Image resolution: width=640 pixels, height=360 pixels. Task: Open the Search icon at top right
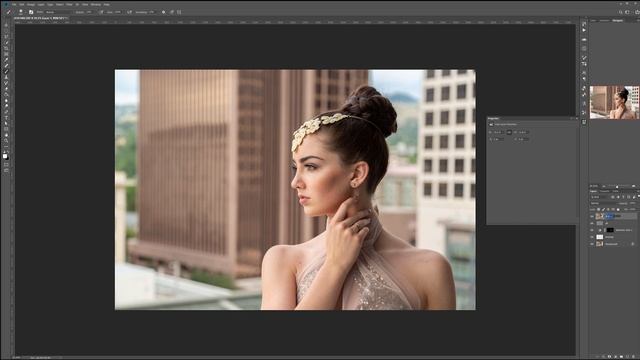tap(621, 12)
